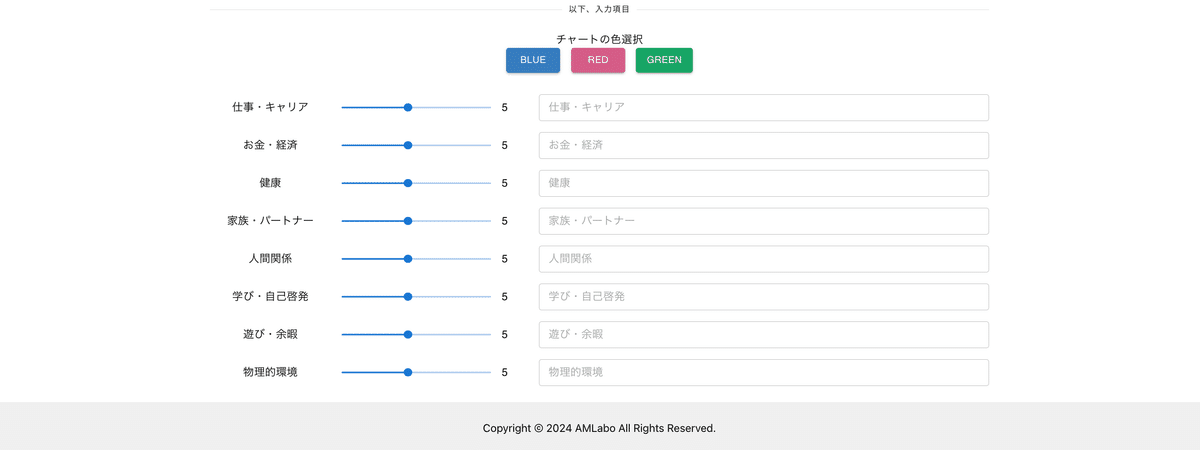Click the 遊び・余暇 slider handle
The height and width of the screenshot is (450, 1200).
(408, 334)
